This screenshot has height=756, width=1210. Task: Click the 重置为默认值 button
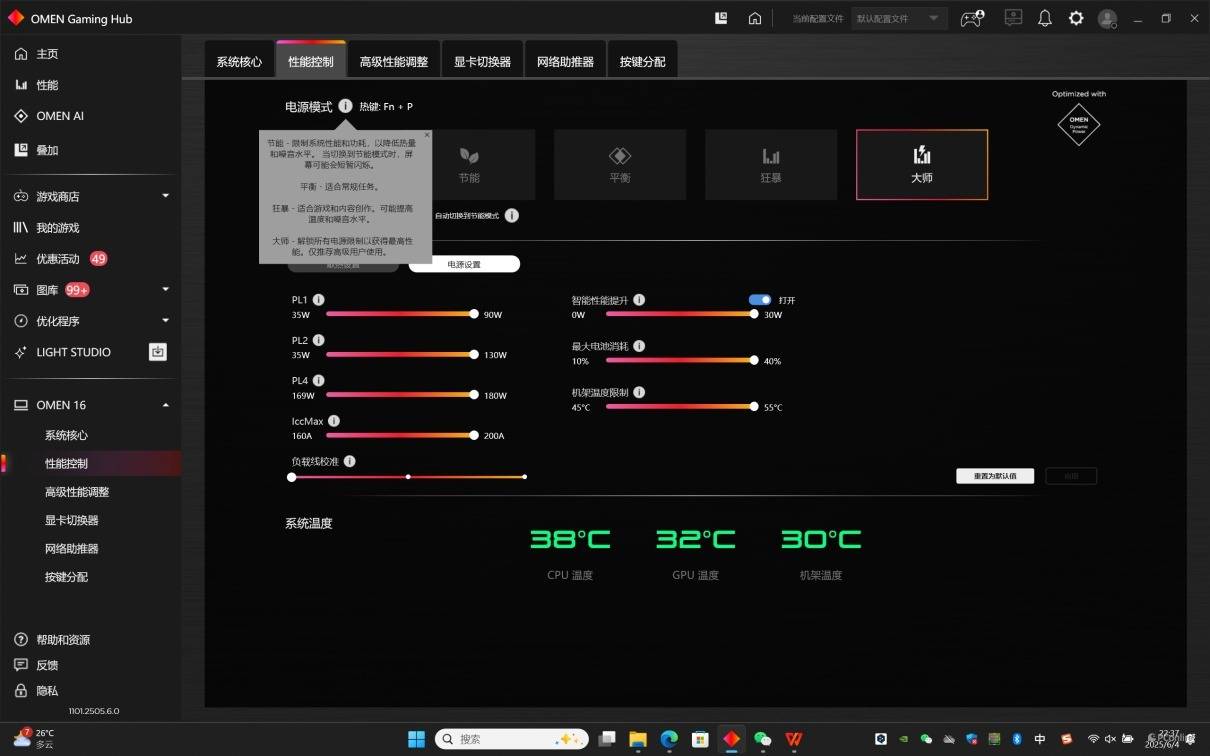click(x=995, y=476)
